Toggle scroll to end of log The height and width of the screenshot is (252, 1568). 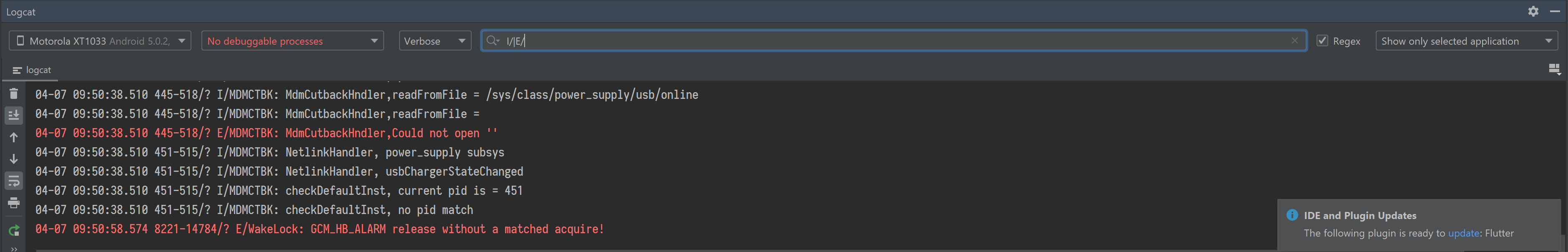click(x=13, y=115)
